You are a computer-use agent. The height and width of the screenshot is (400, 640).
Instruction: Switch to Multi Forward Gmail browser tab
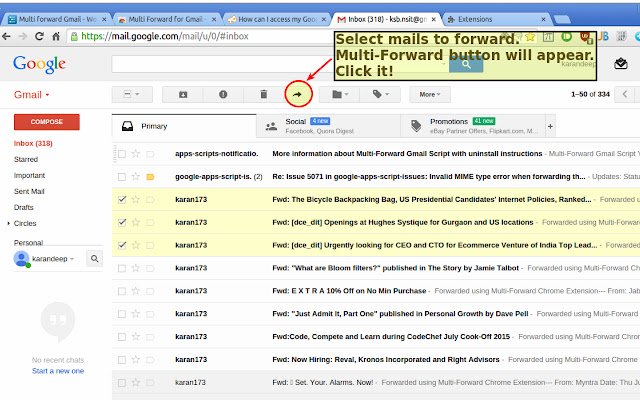(x=57, y=19)
